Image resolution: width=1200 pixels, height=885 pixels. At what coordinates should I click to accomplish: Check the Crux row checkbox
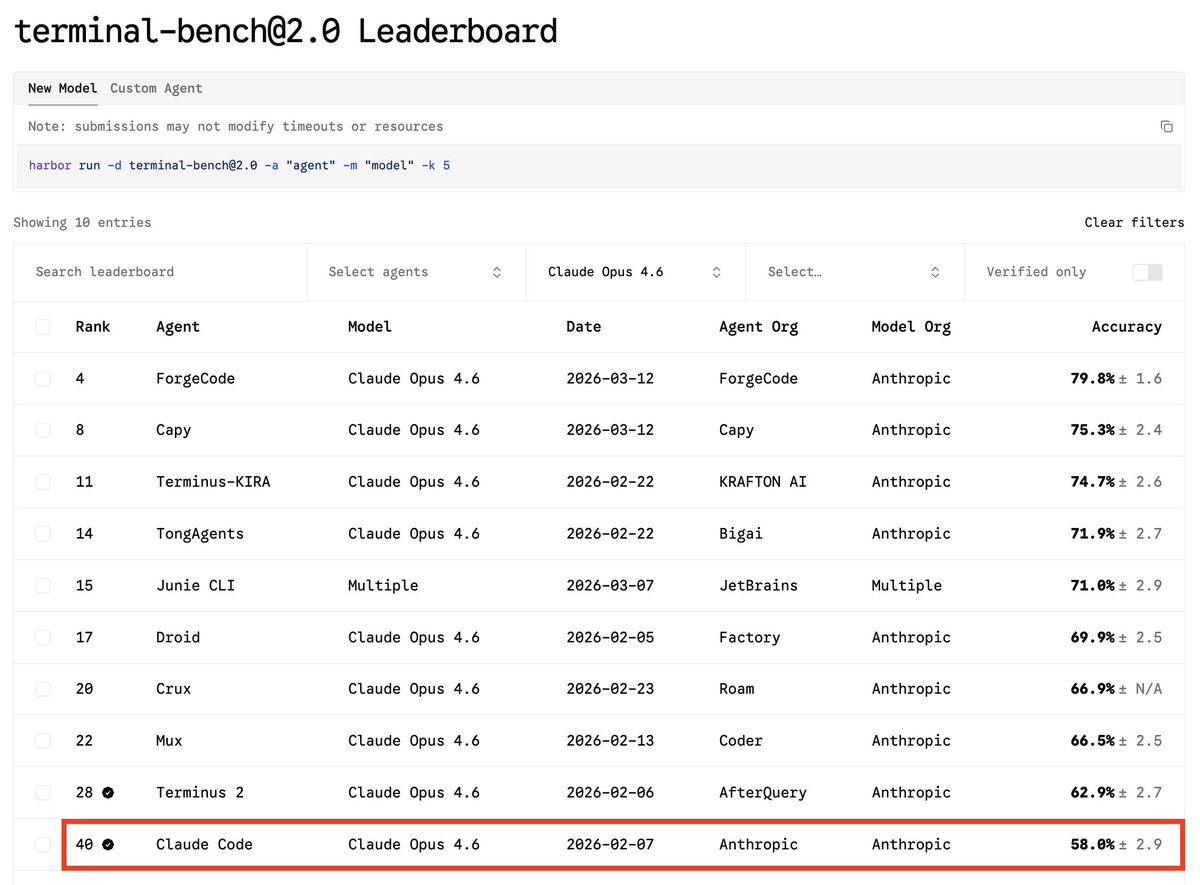[x=43, y=689]
